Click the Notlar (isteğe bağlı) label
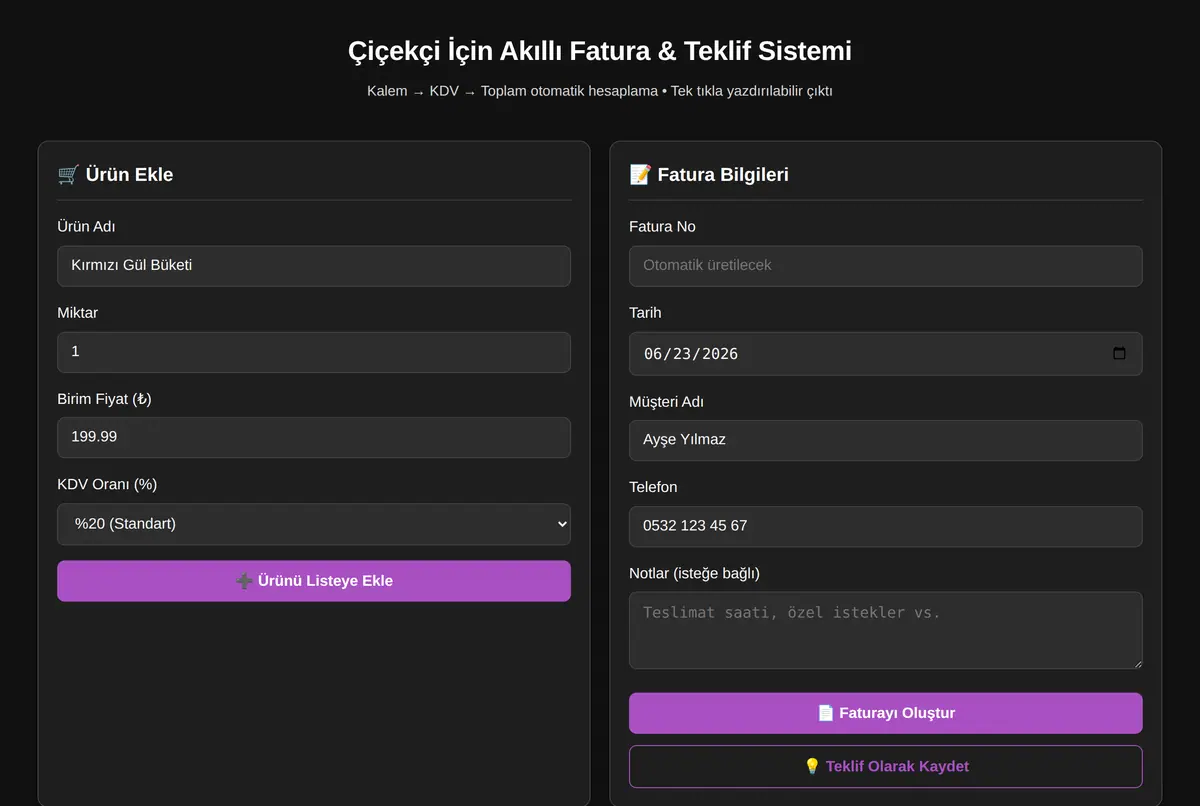This screenshot has width=1200, height=806. click(694, 573)
